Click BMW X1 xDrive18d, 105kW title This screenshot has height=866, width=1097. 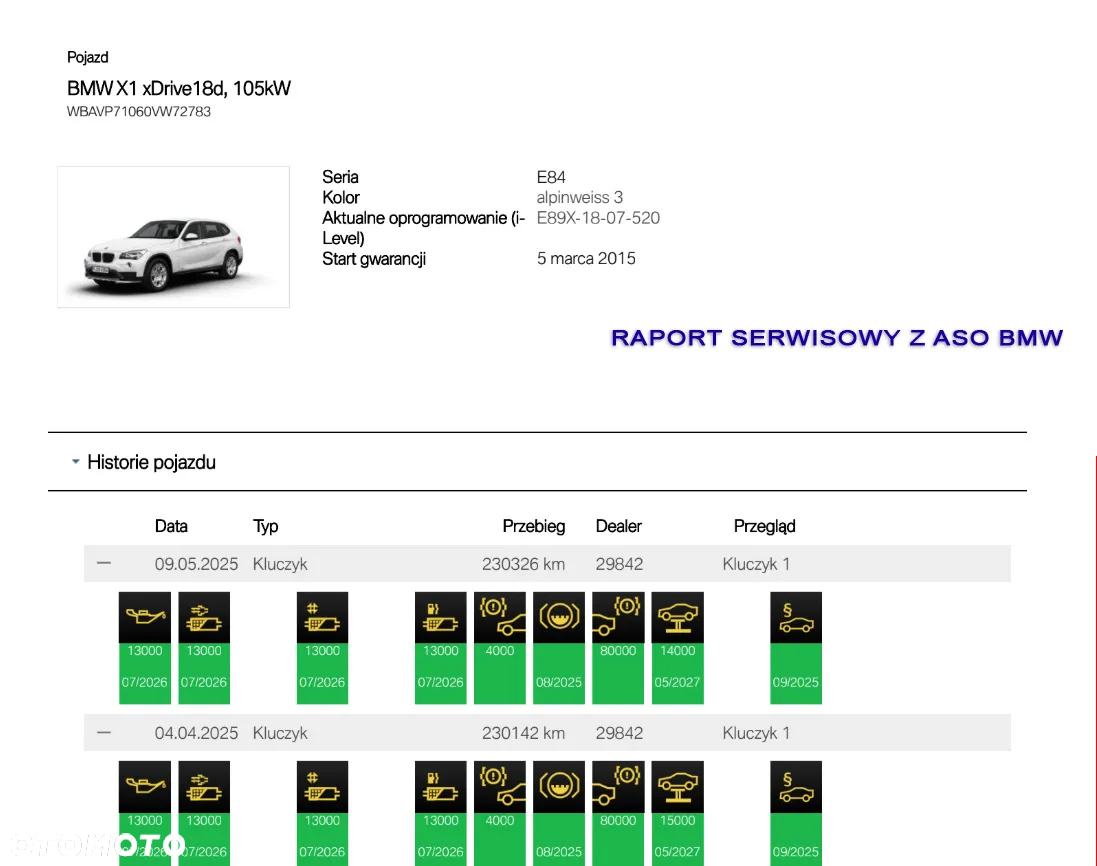pos(178,88)
